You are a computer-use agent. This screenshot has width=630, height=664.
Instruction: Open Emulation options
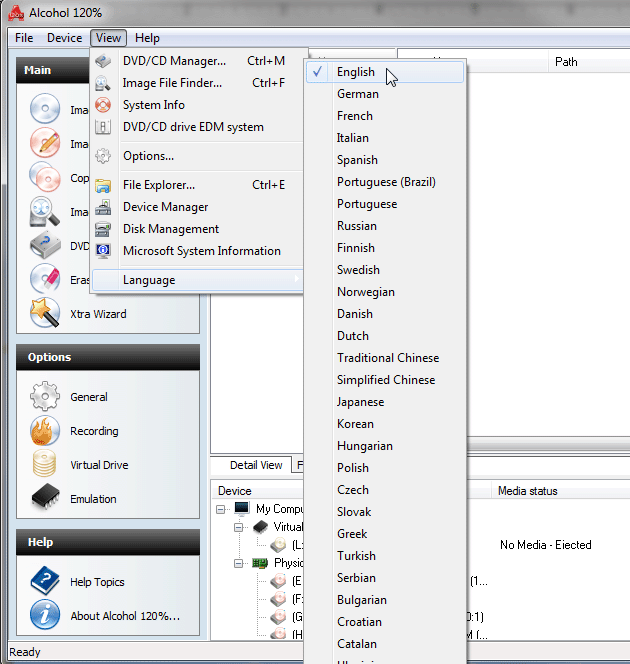tap(94, 499)
